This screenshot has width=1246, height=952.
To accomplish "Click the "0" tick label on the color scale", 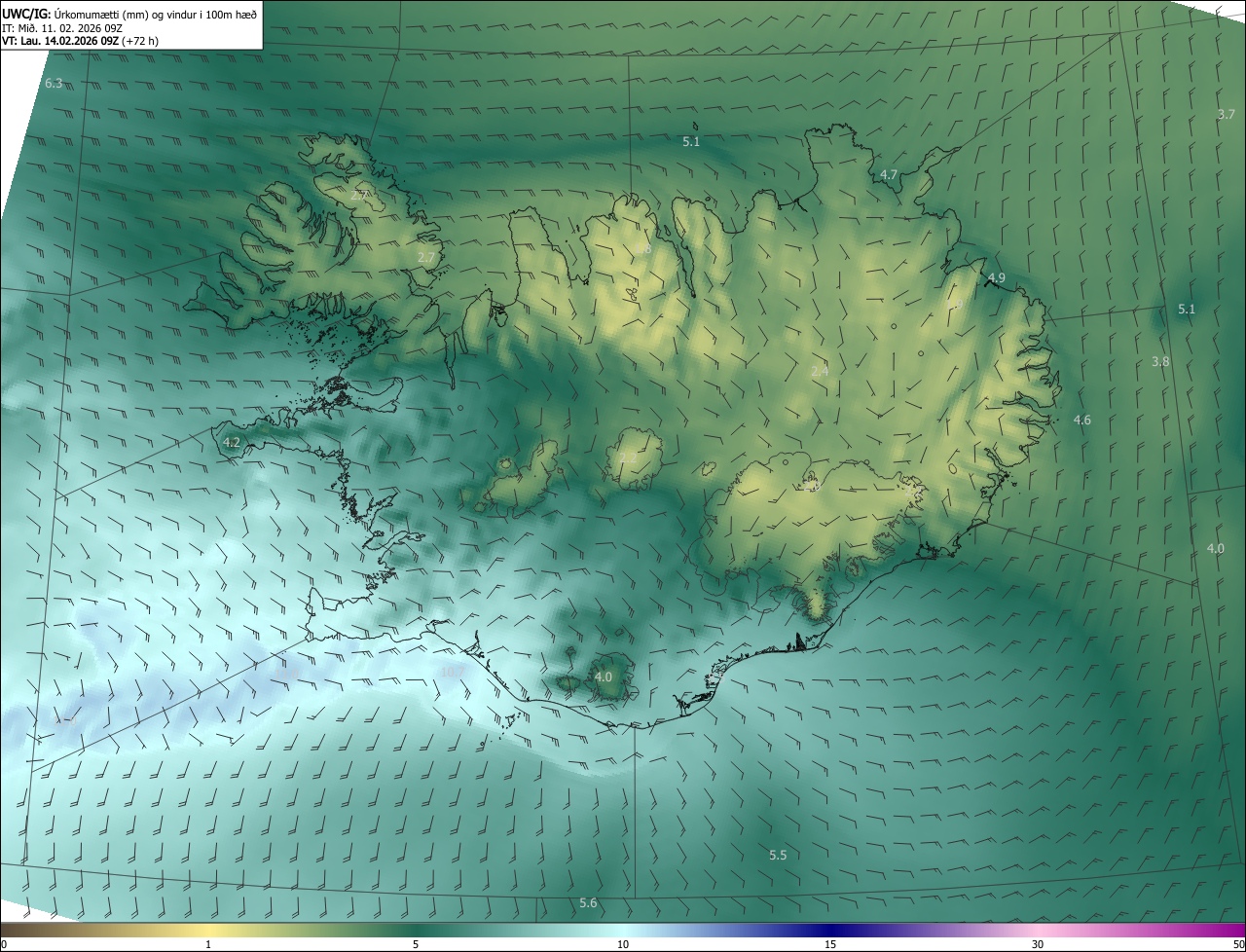I will pos(4,945).
